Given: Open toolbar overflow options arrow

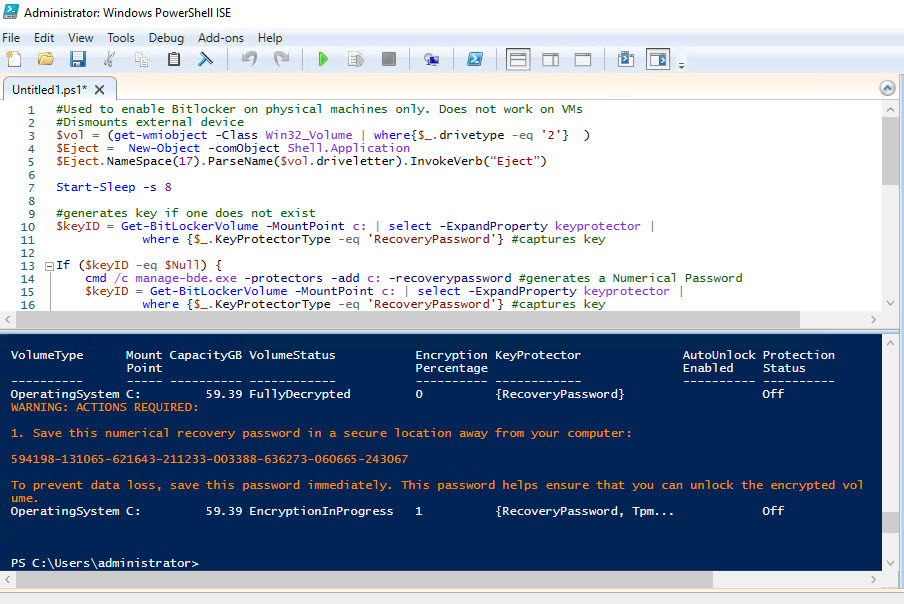Looking at the screenshot, I should 681,65.
